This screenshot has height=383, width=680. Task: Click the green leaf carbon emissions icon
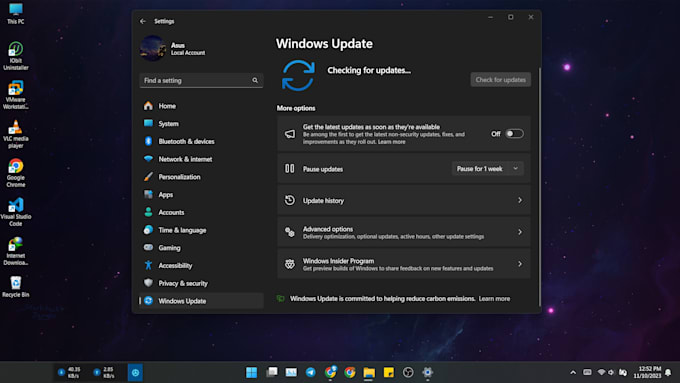tap(281, 298)
